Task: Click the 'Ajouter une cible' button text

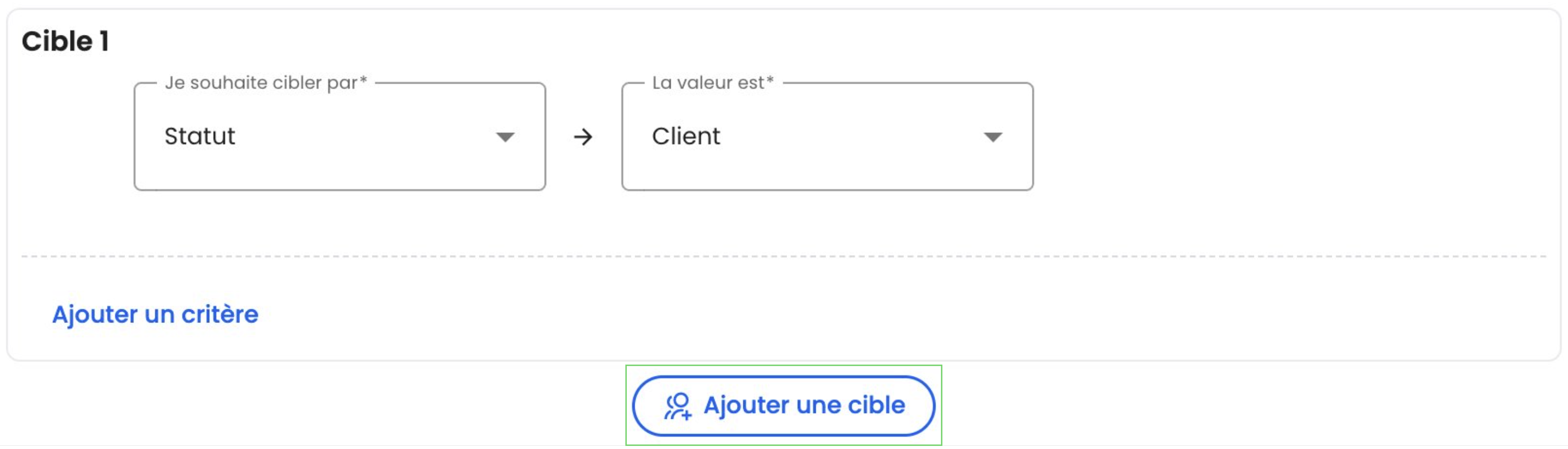Action: 804,406
